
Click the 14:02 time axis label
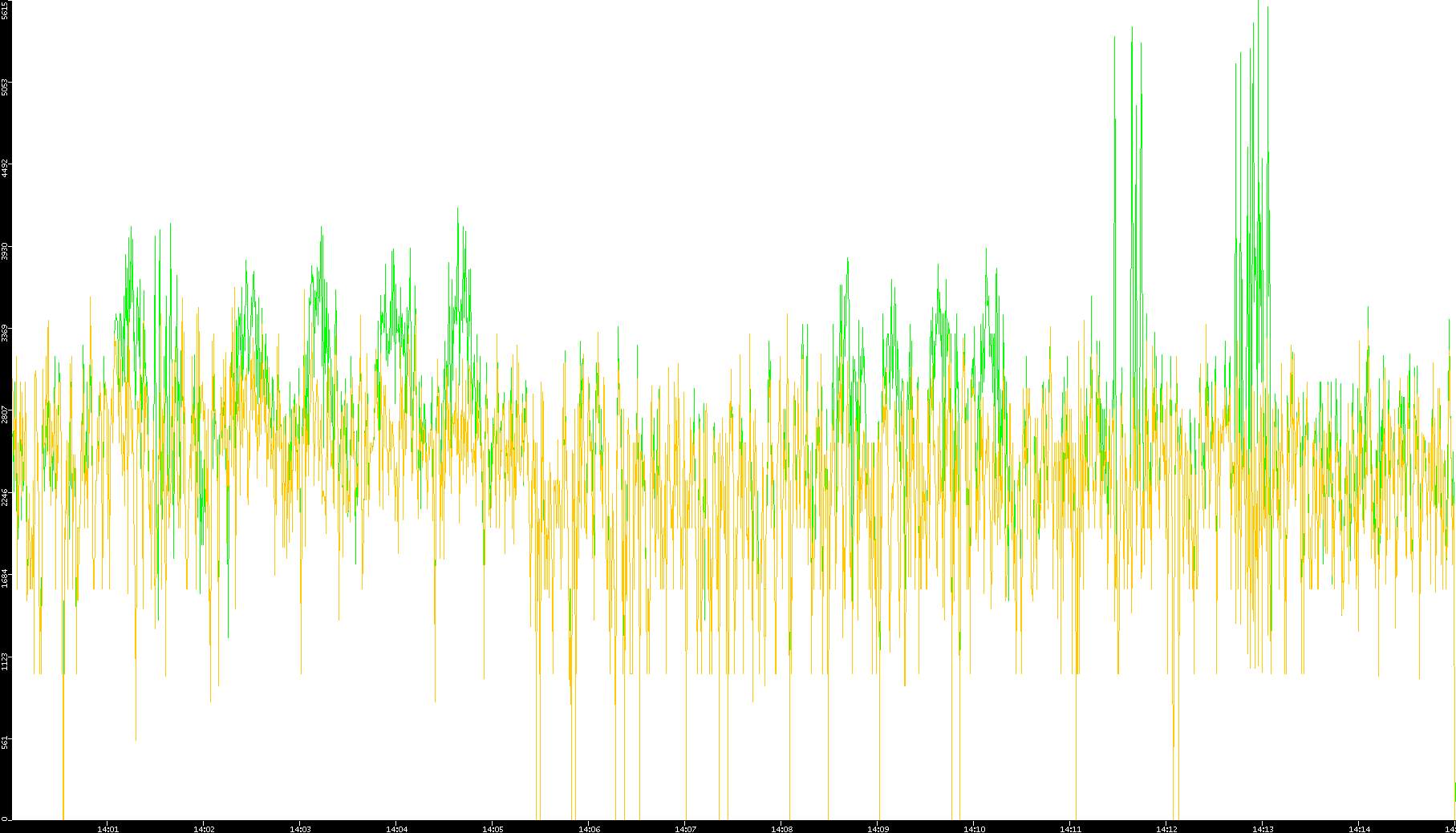click(x=204, y=829)
